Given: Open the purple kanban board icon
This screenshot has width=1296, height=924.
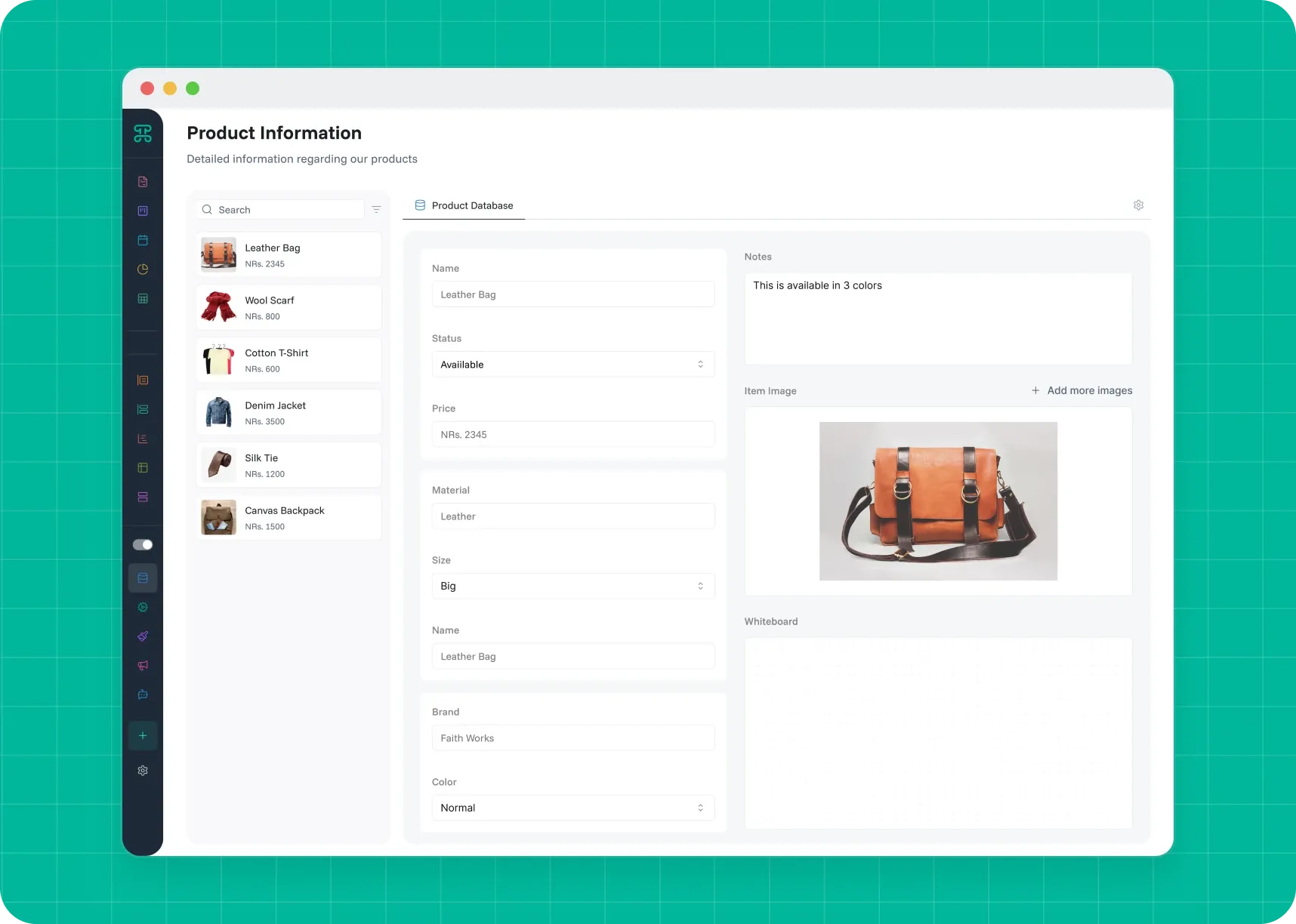Looking at the screenshot, I should point(143,211).
